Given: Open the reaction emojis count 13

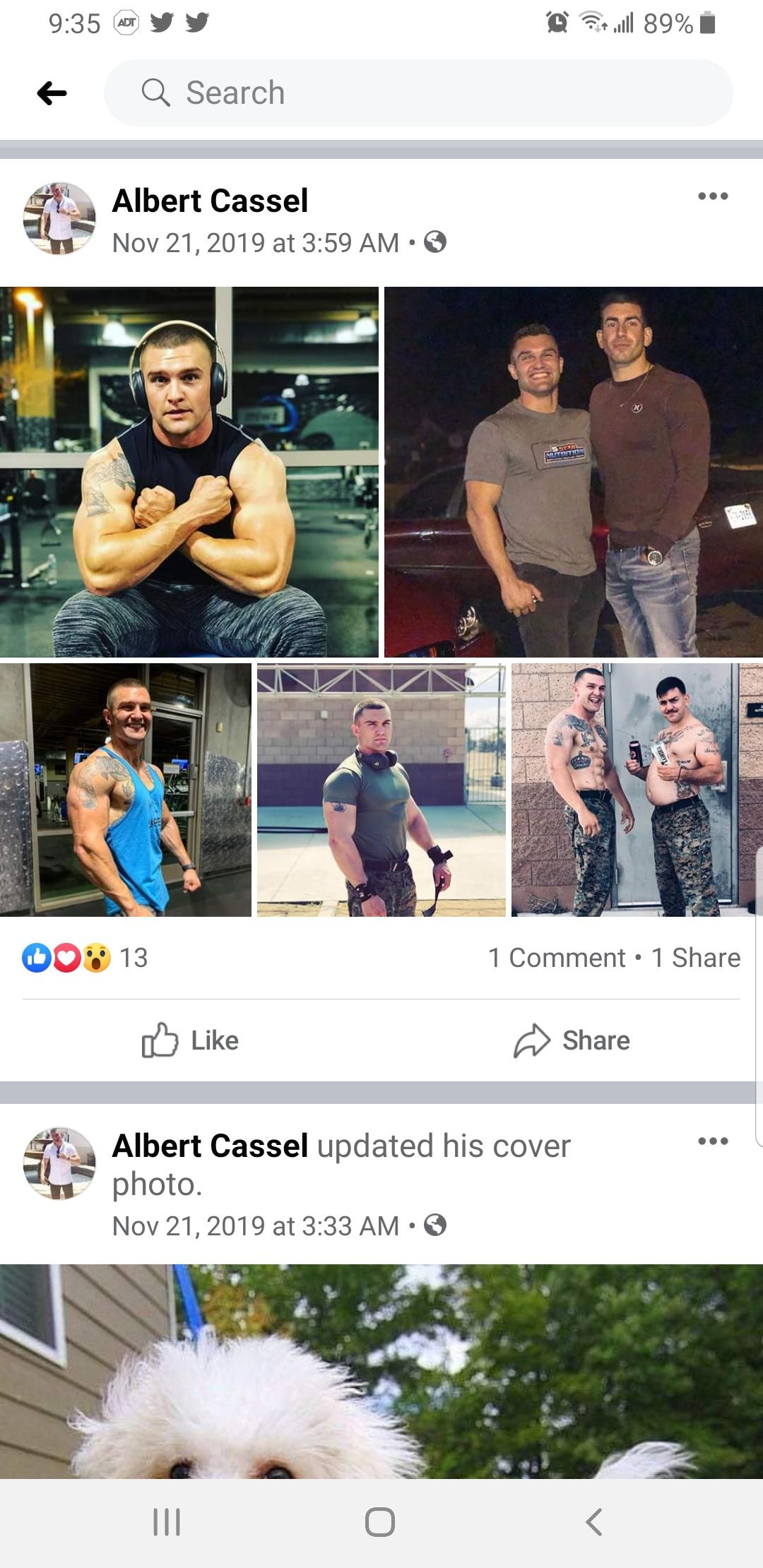Looking at the screenshot, I should (x=85, y=958).
